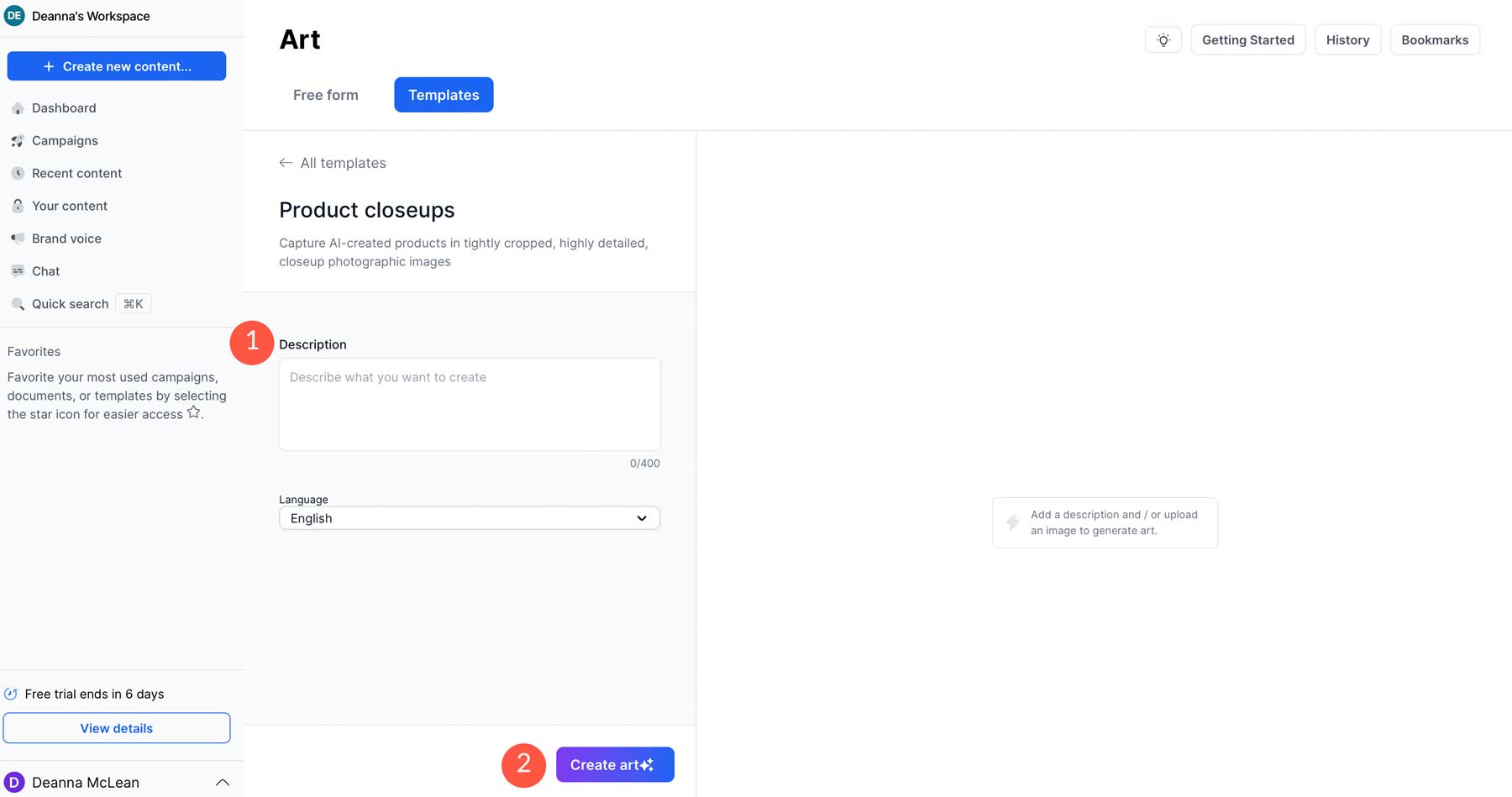Open the Brand voice settings
The height and width of the screenshot is (797, 1512).
[x=66, y=238]
